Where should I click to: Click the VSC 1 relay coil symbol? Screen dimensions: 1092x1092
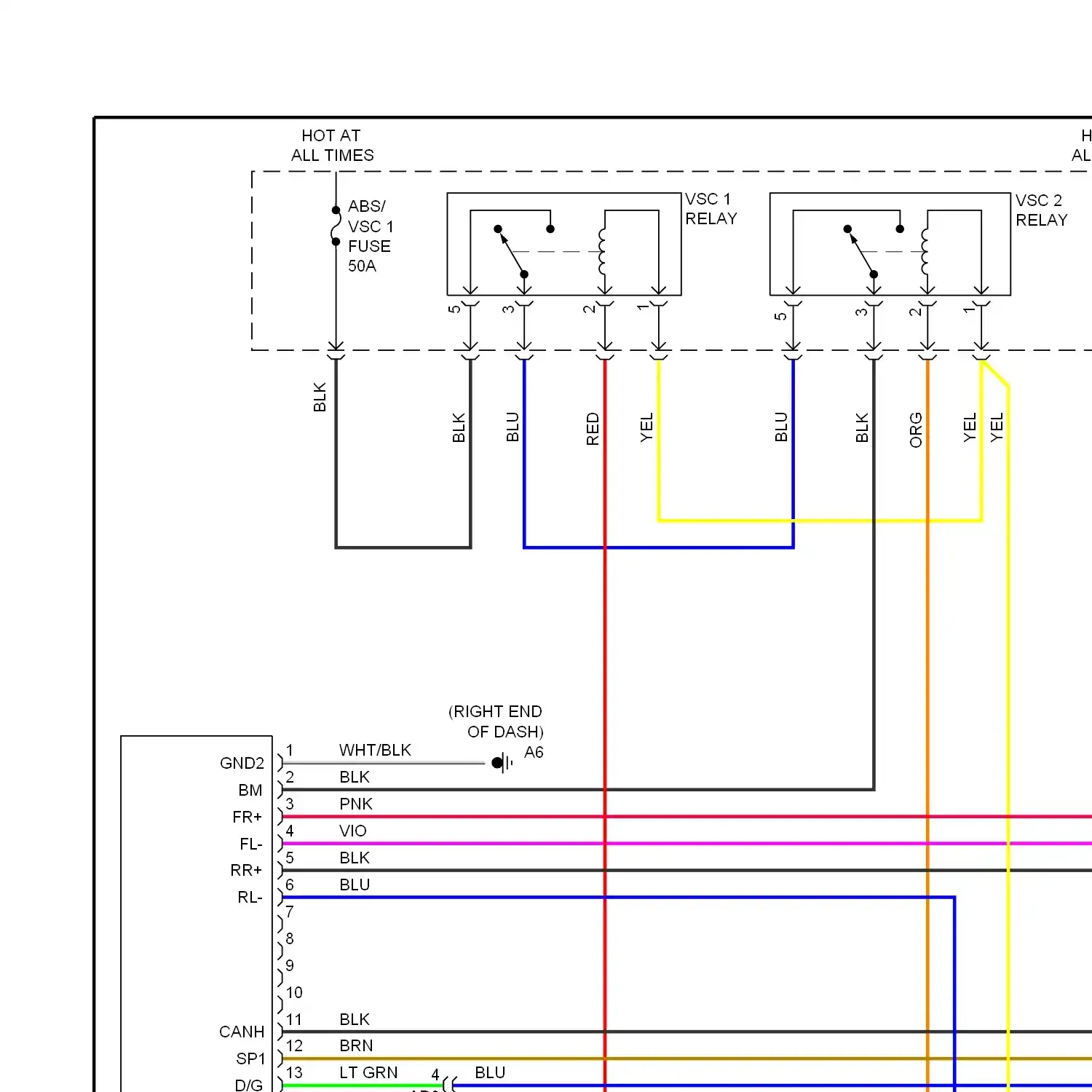602,251
